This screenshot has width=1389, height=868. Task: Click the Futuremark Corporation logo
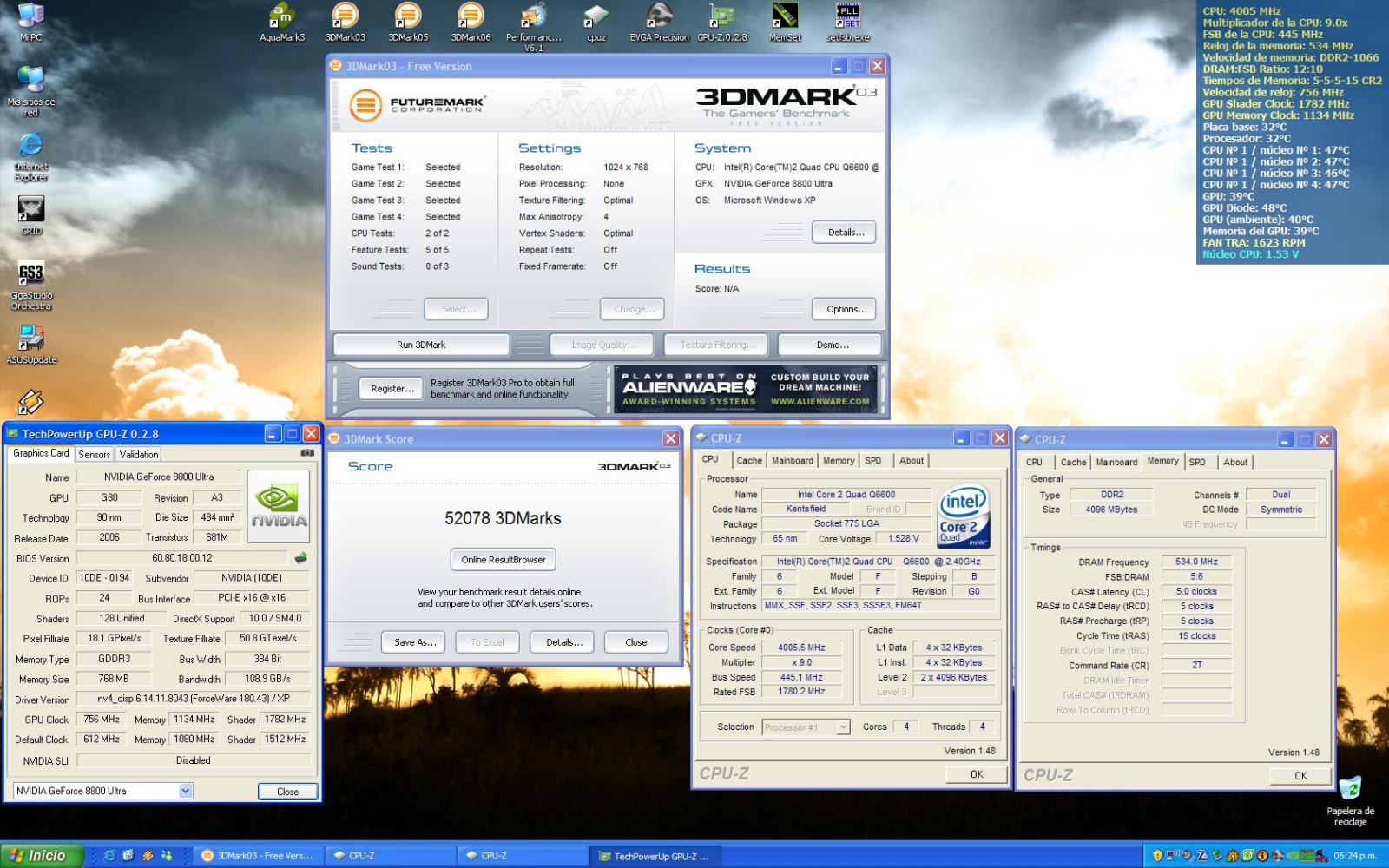(417, 106)
